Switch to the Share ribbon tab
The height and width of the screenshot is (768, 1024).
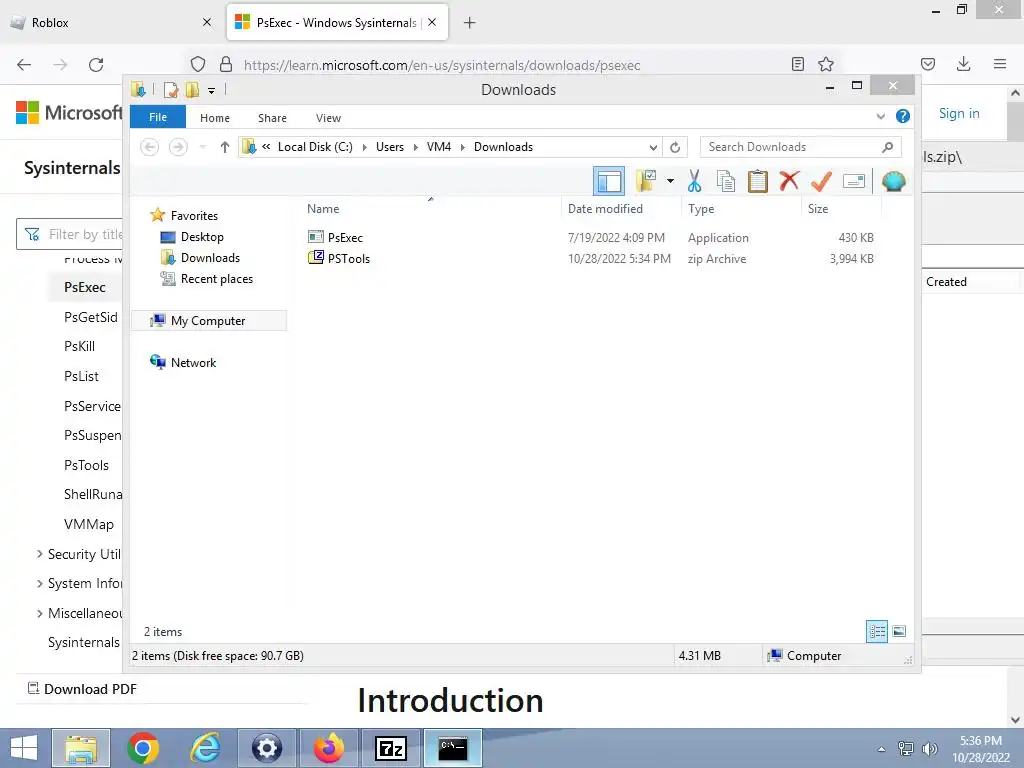(272, 118)
